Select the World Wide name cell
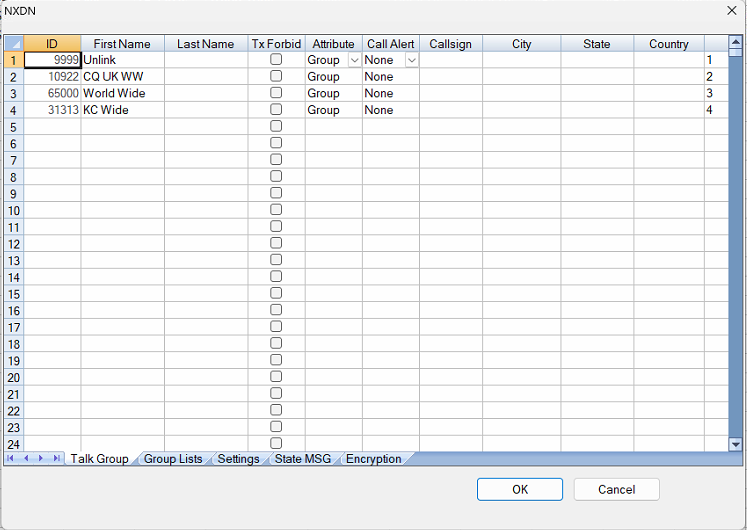747x530 pixels. pos(122,93)
